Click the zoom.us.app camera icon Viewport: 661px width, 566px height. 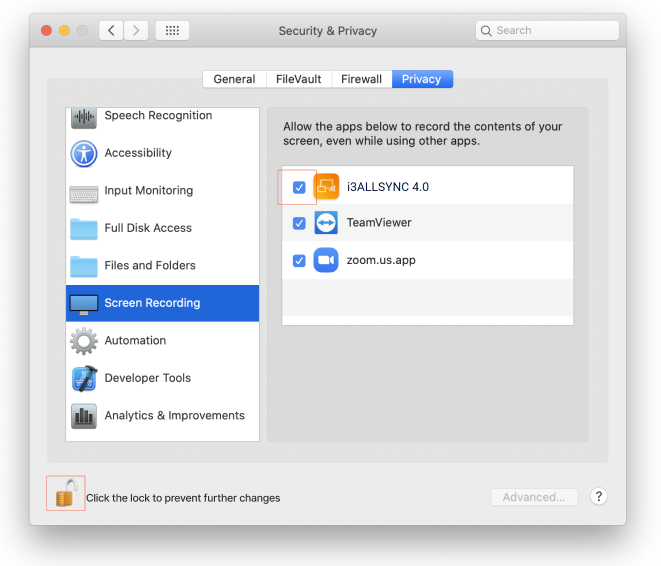[326, 260]
